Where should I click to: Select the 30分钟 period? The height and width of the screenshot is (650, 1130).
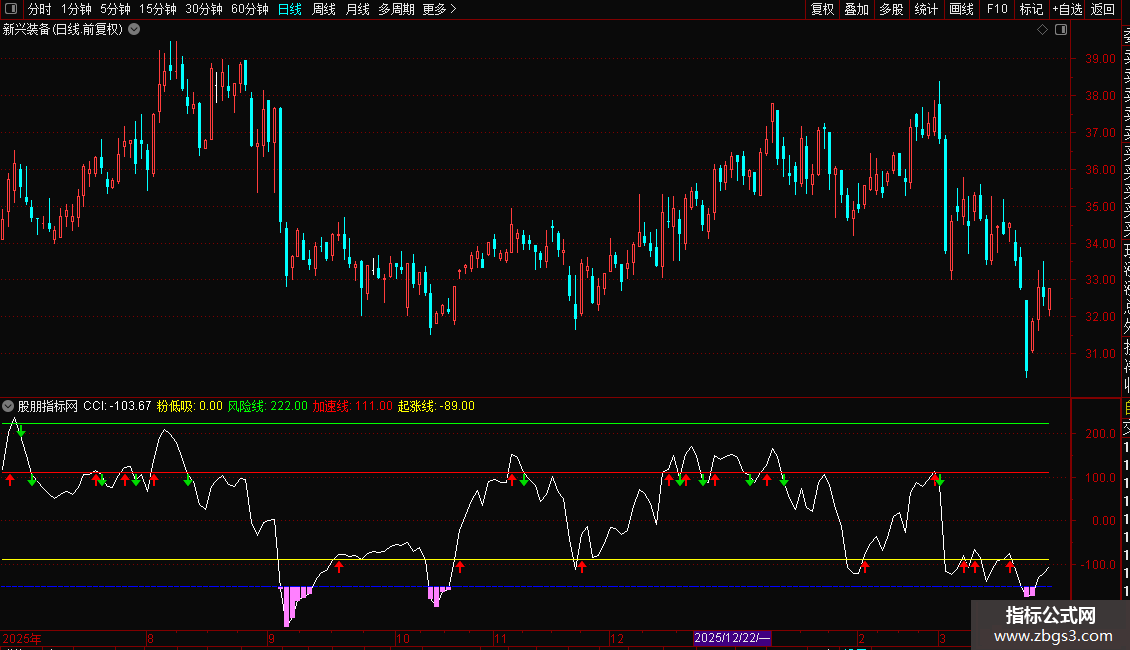(203, 9)
